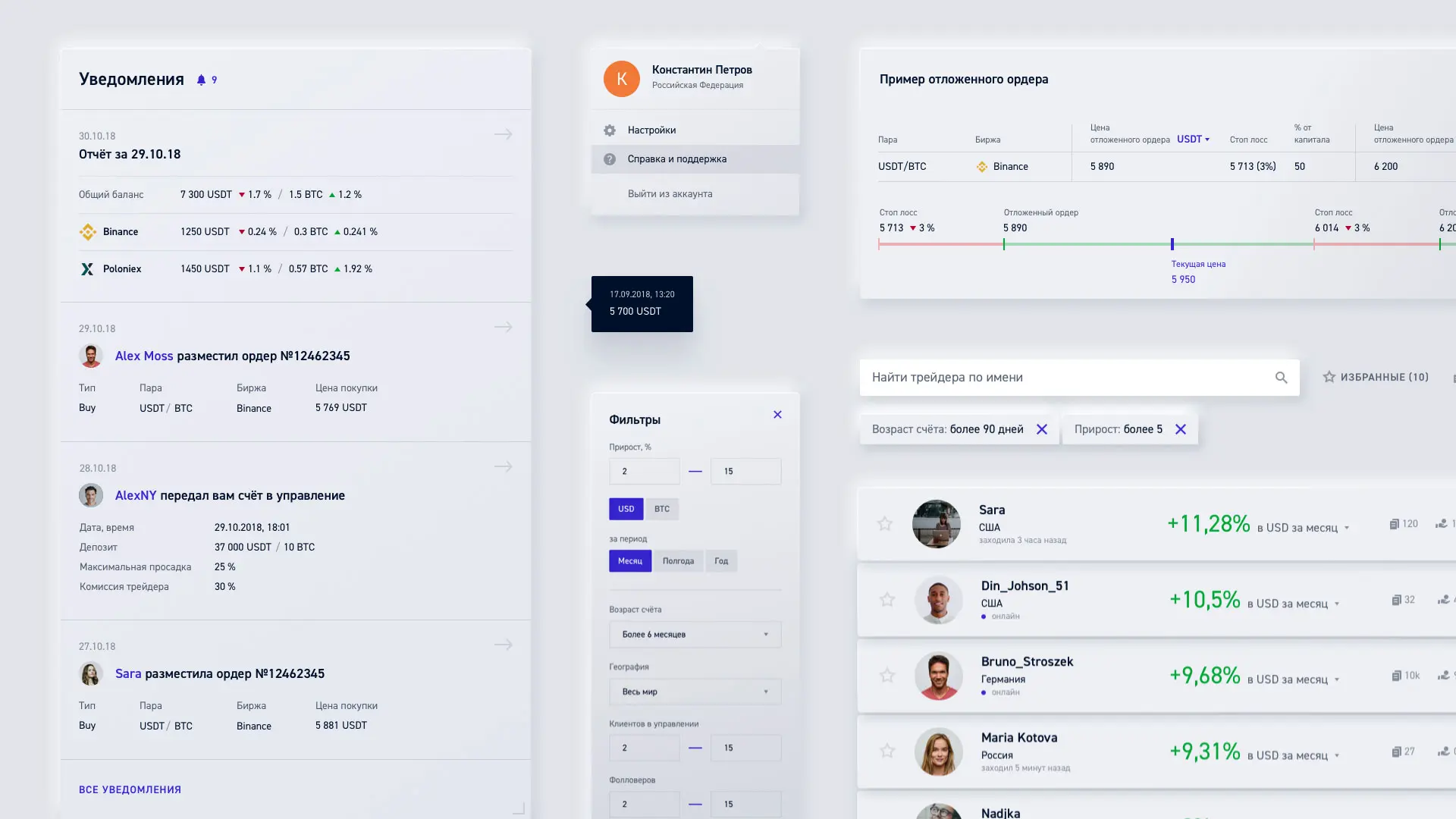1456x819 pixels.
Task: Click Sara's copies icon showing 120
Action: point(1395,524)
